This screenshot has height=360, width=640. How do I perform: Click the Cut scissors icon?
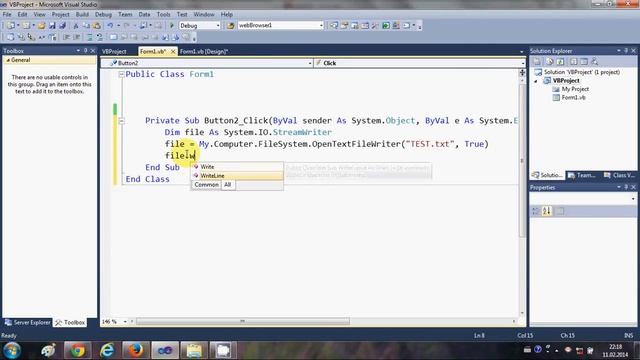pos(76,25)
